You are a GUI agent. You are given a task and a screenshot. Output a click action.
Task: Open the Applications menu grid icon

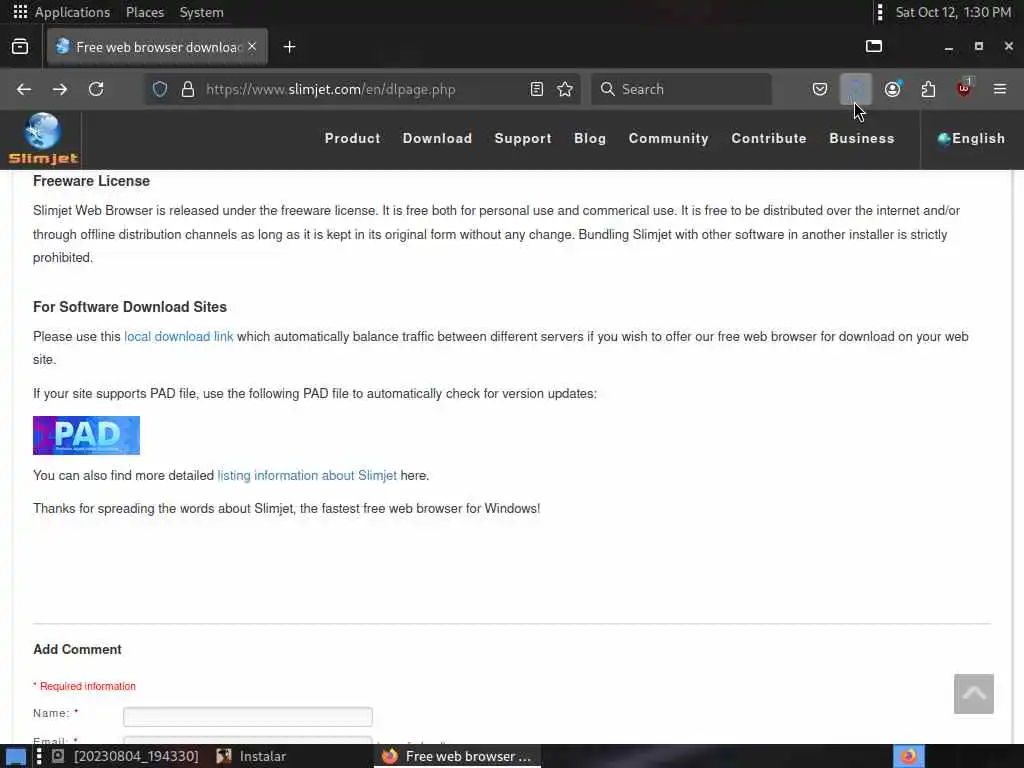[20, 12]
